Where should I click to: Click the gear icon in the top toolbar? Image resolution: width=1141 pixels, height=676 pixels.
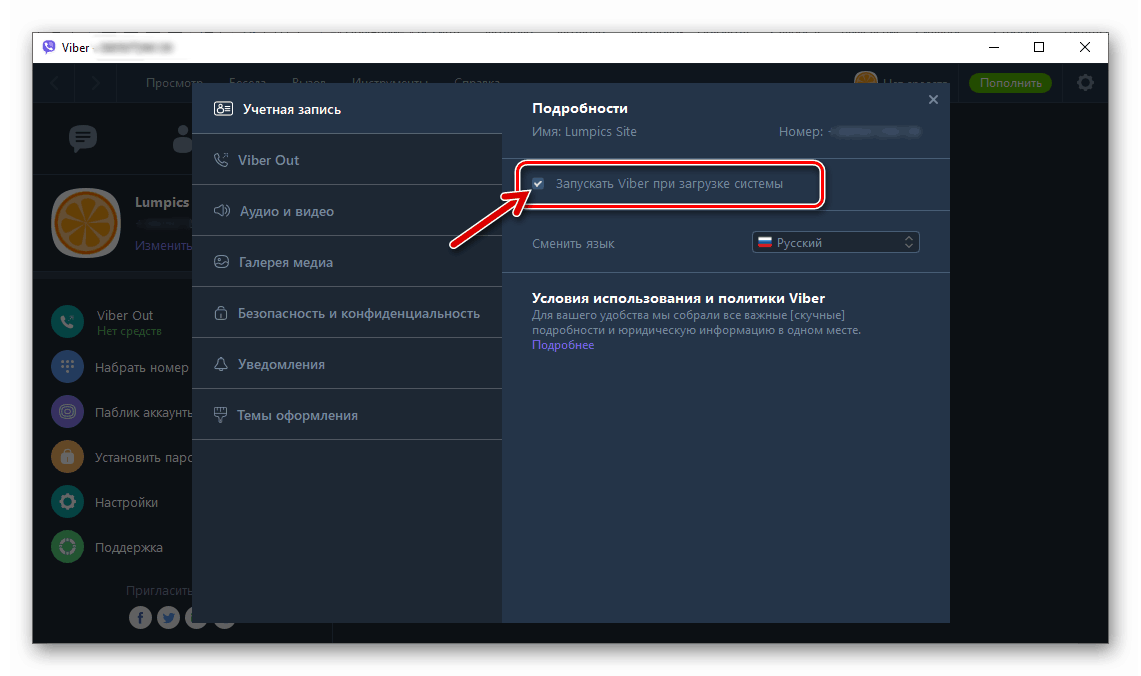[1085, 83]
